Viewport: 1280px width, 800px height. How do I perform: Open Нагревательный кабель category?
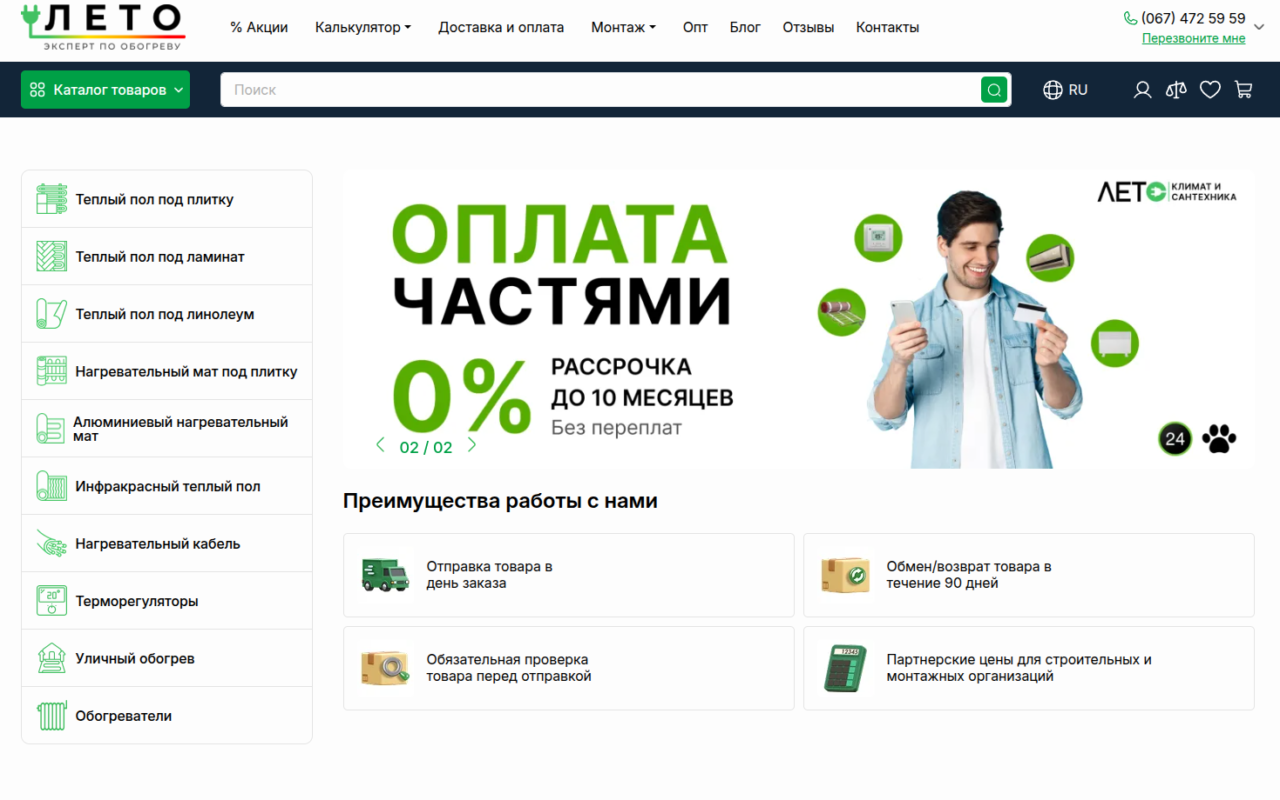pyautogui.click(x=167, y=544)
